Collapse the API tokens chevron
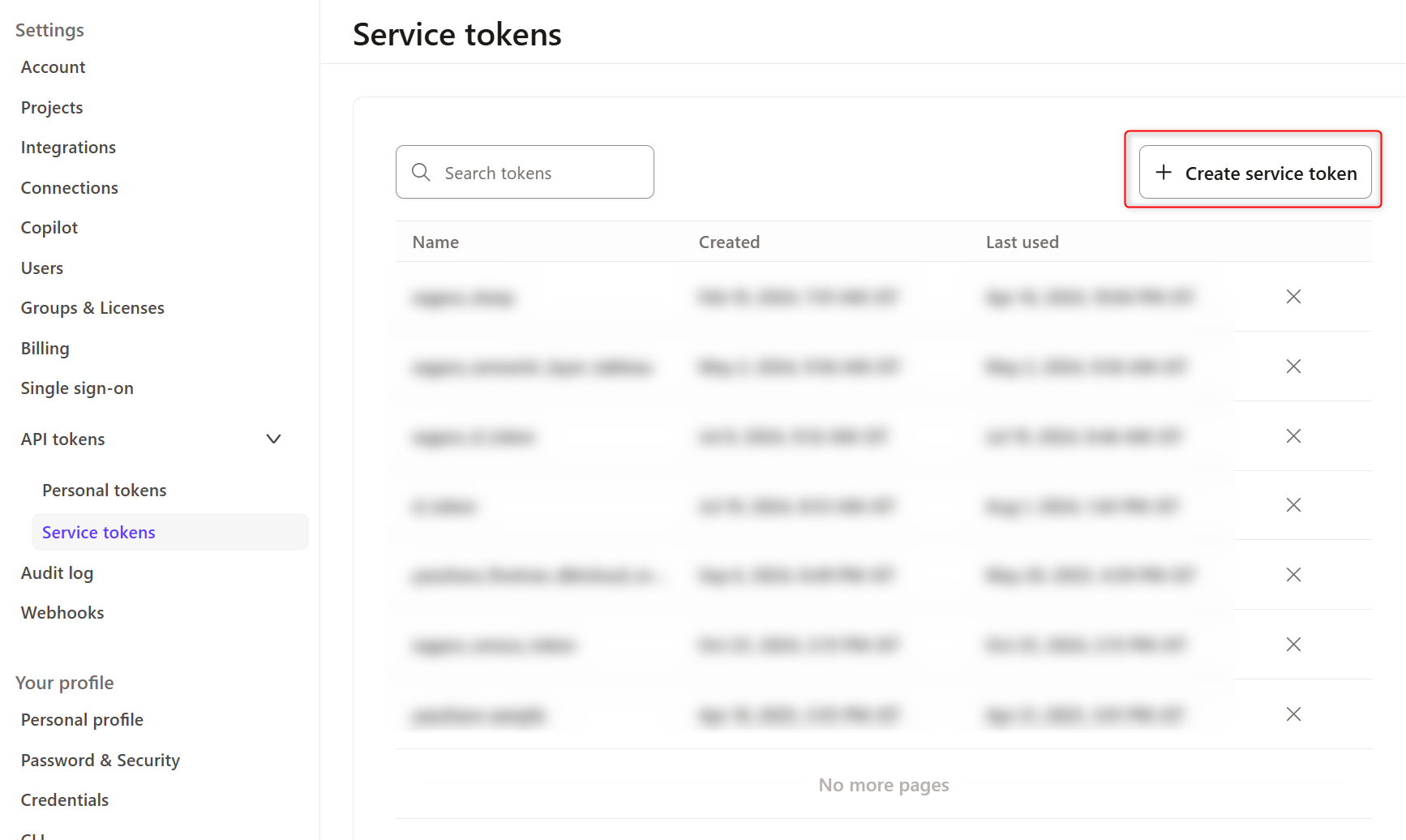 coord(273,439)
